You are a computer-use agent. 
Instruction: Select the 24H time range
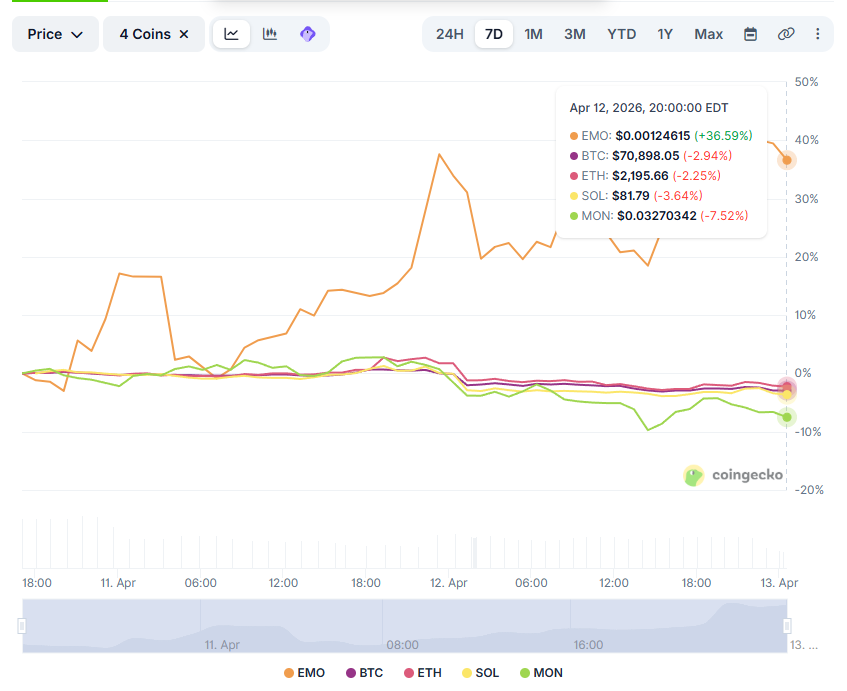point(449,34)
